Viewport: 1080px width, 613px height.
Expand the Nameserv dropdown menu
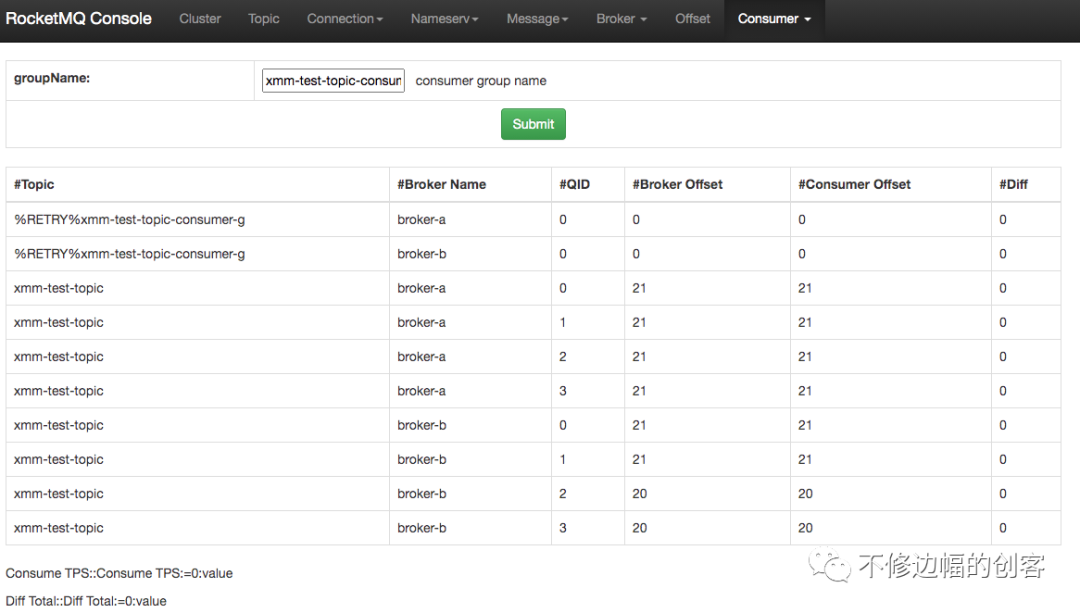tap(444, 18)
